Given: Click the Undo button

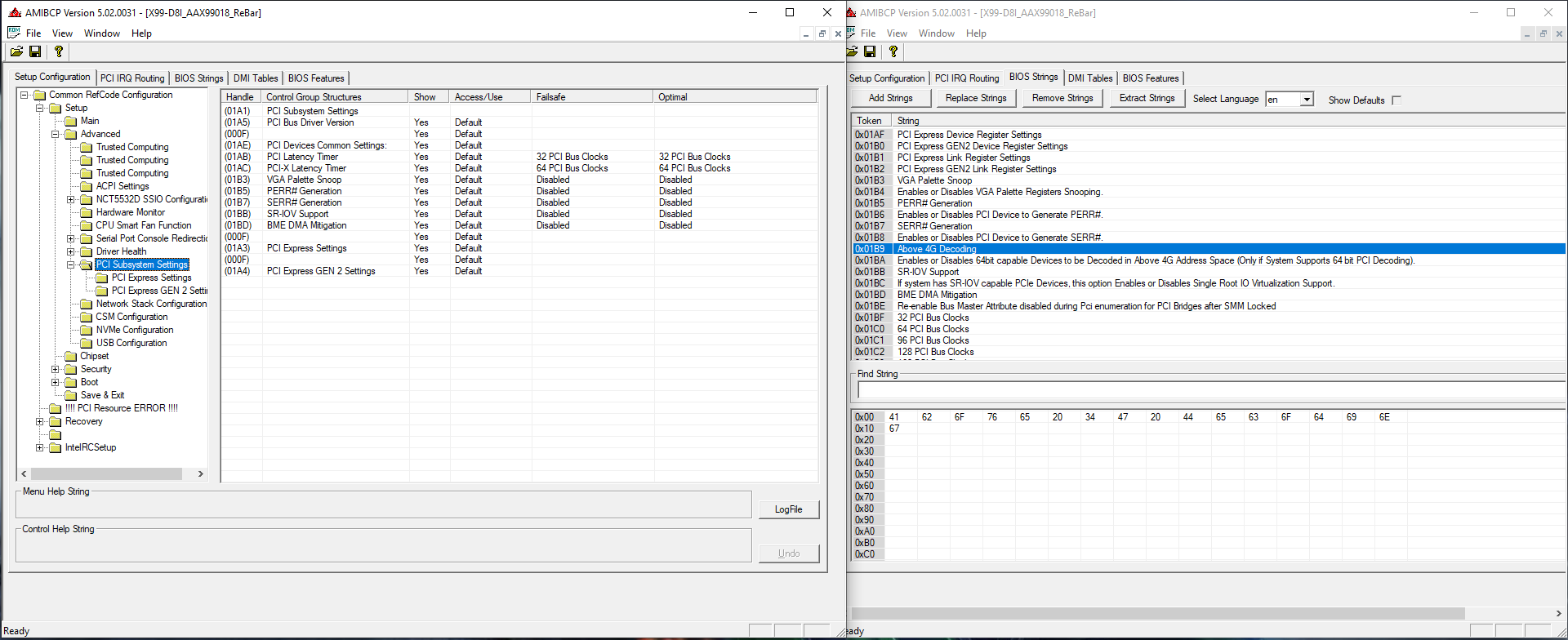Looking at the screenshot, I should coord(788,553).
